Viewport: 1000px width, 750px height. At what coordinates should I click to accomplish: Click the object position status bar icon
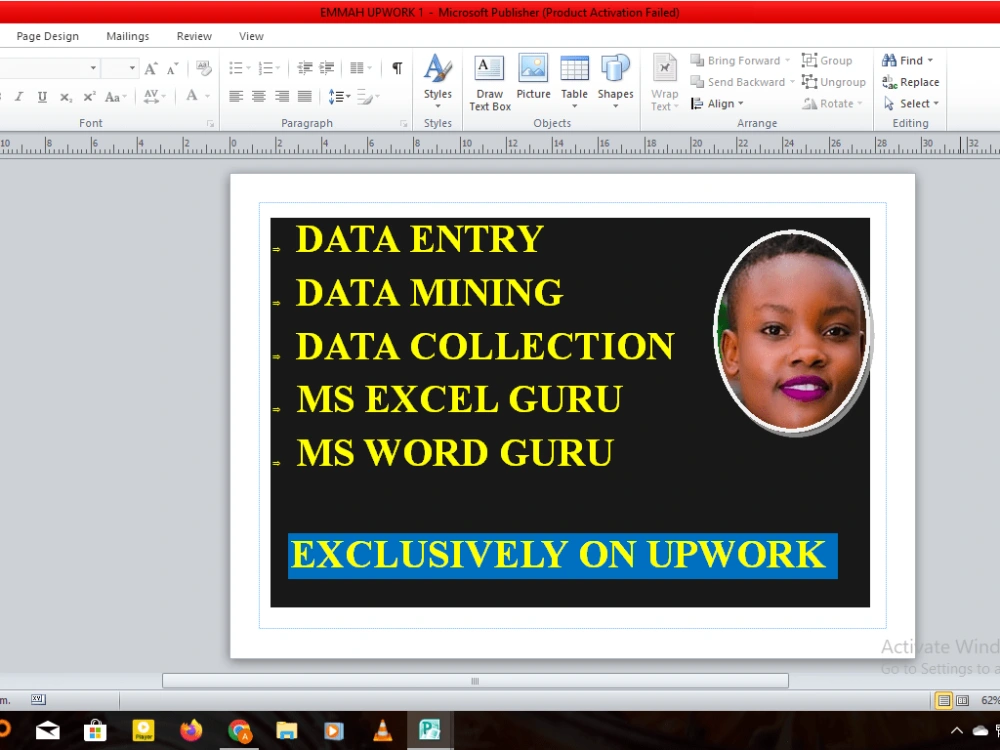(x=38, y=700)
